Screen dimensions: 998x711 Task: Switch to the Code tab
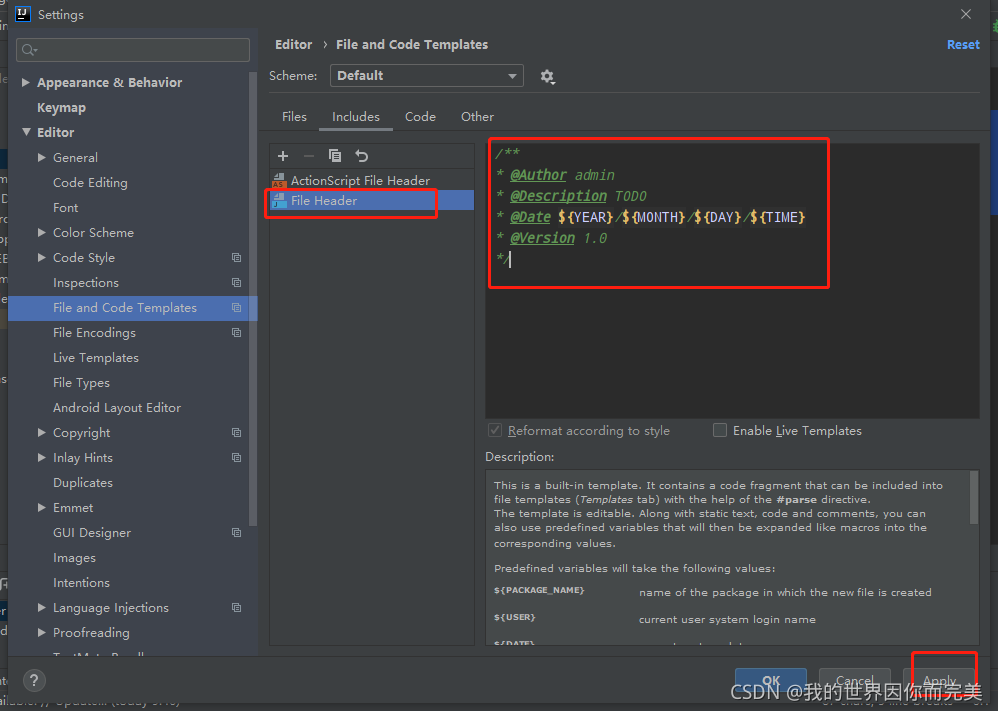[420, 116]
